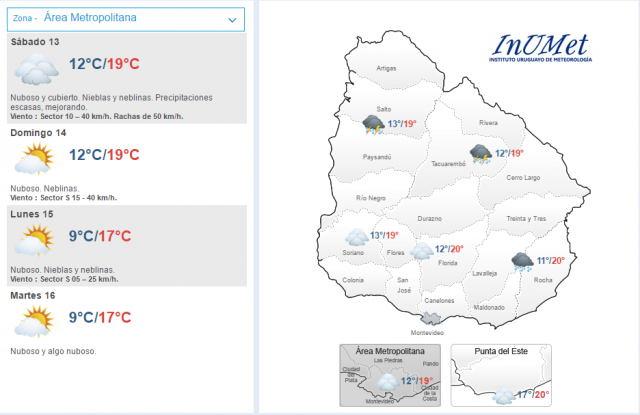Image resolution: width=640 pixels, height=415 pixels.
Task: Click the Montevideo cloud icon on map
Action: pos(433,317)
